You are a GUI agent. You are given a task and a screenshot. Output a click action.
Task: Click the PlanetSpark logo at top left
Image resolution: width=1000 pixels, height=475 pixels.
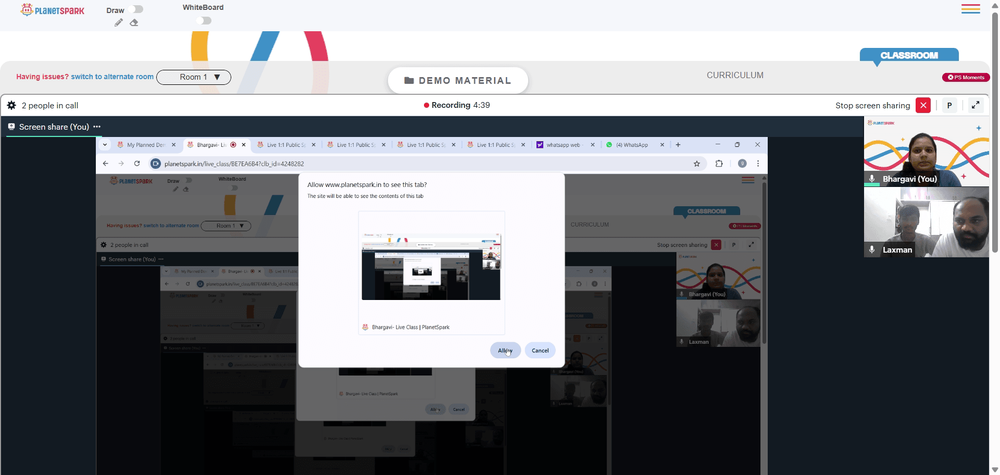(x=52, y=10)
